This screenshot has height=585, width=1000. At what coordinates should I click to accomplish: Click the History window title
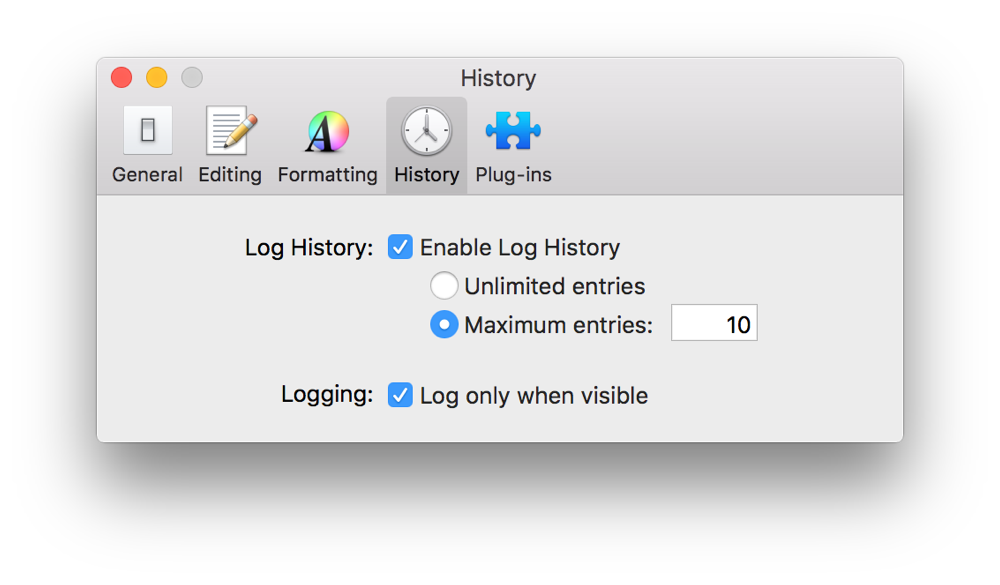coord(498,78)
